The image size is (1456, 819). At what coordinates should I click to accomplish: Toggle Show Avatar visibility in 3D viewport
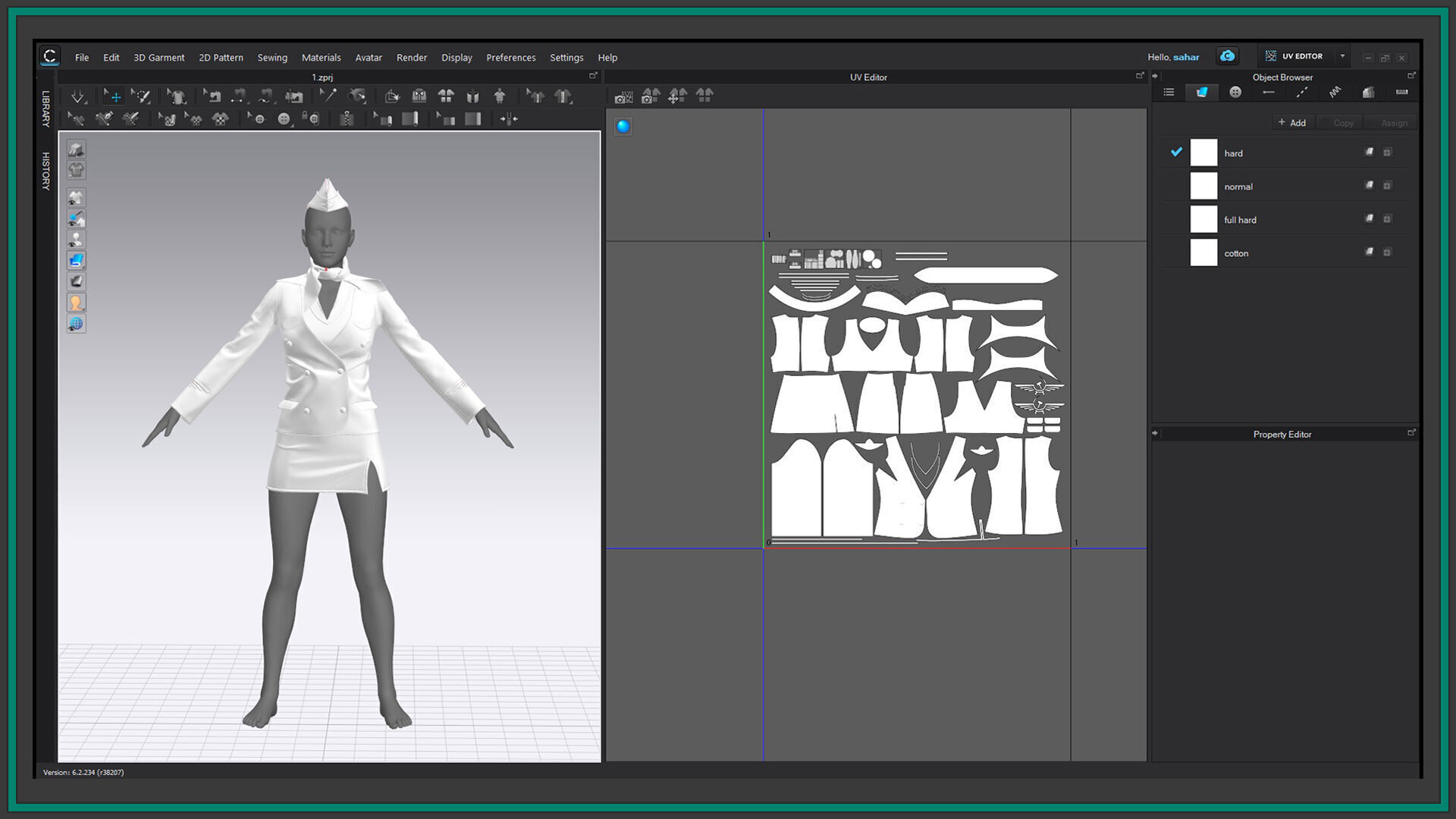point(76,240)
